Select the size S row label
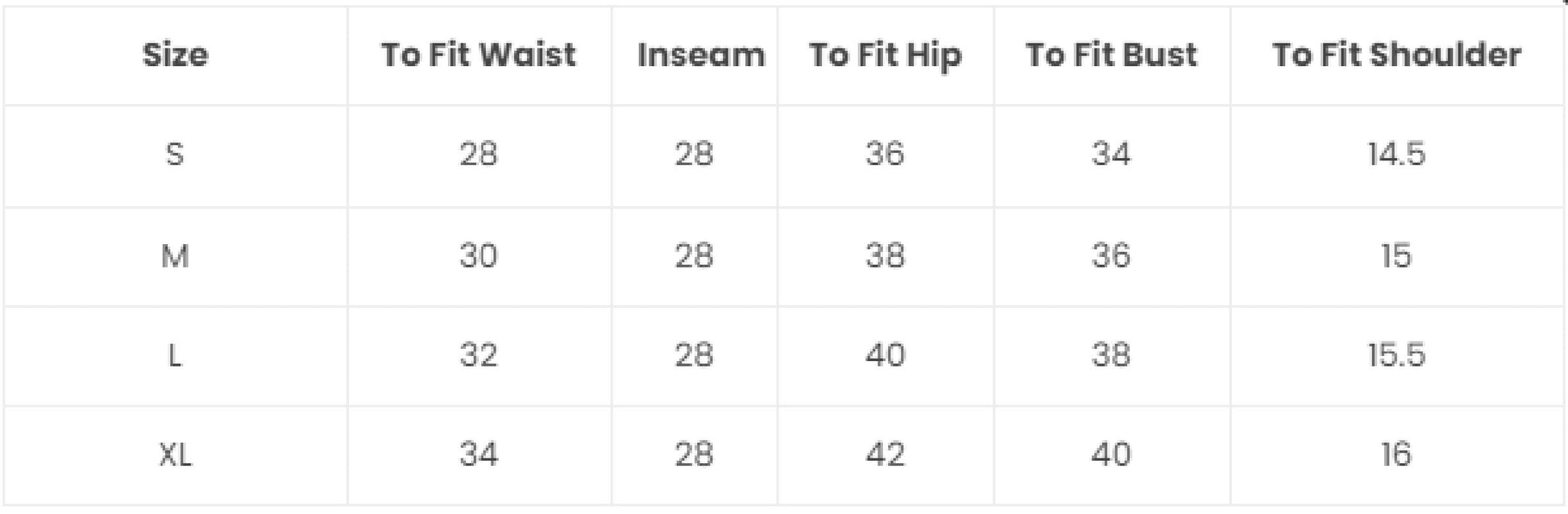The width and height of the screenshot is (1568, 514). (x=175, y=153)
